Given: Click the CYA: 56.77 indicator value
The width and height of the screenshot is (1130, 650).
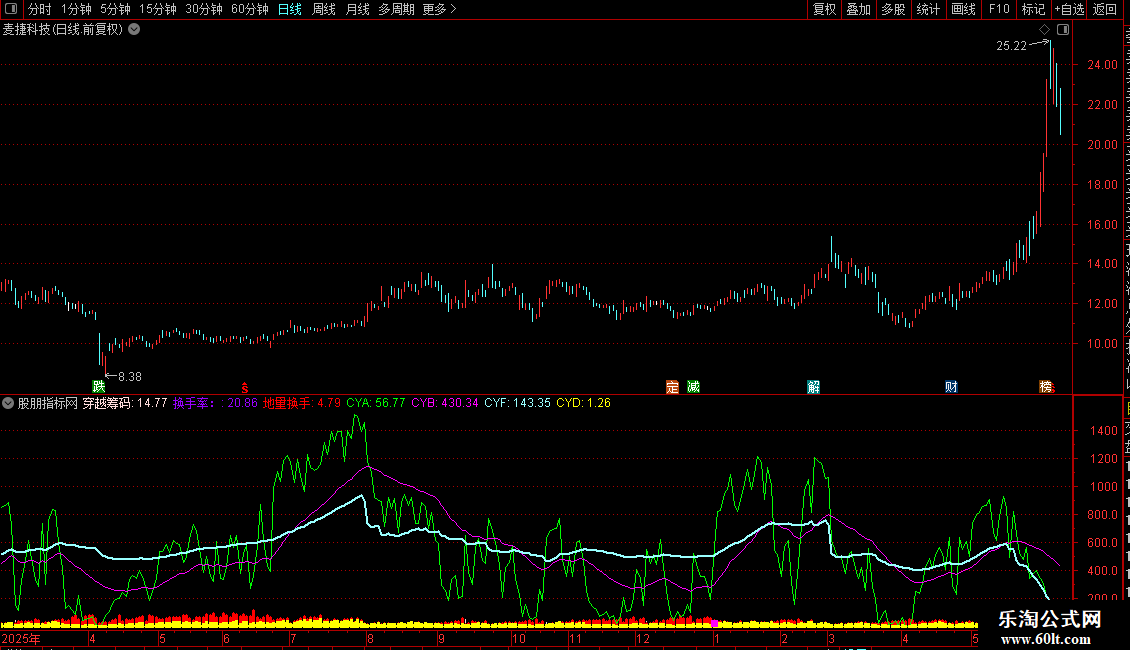Looking at the screenshot, I should (375, 403).
